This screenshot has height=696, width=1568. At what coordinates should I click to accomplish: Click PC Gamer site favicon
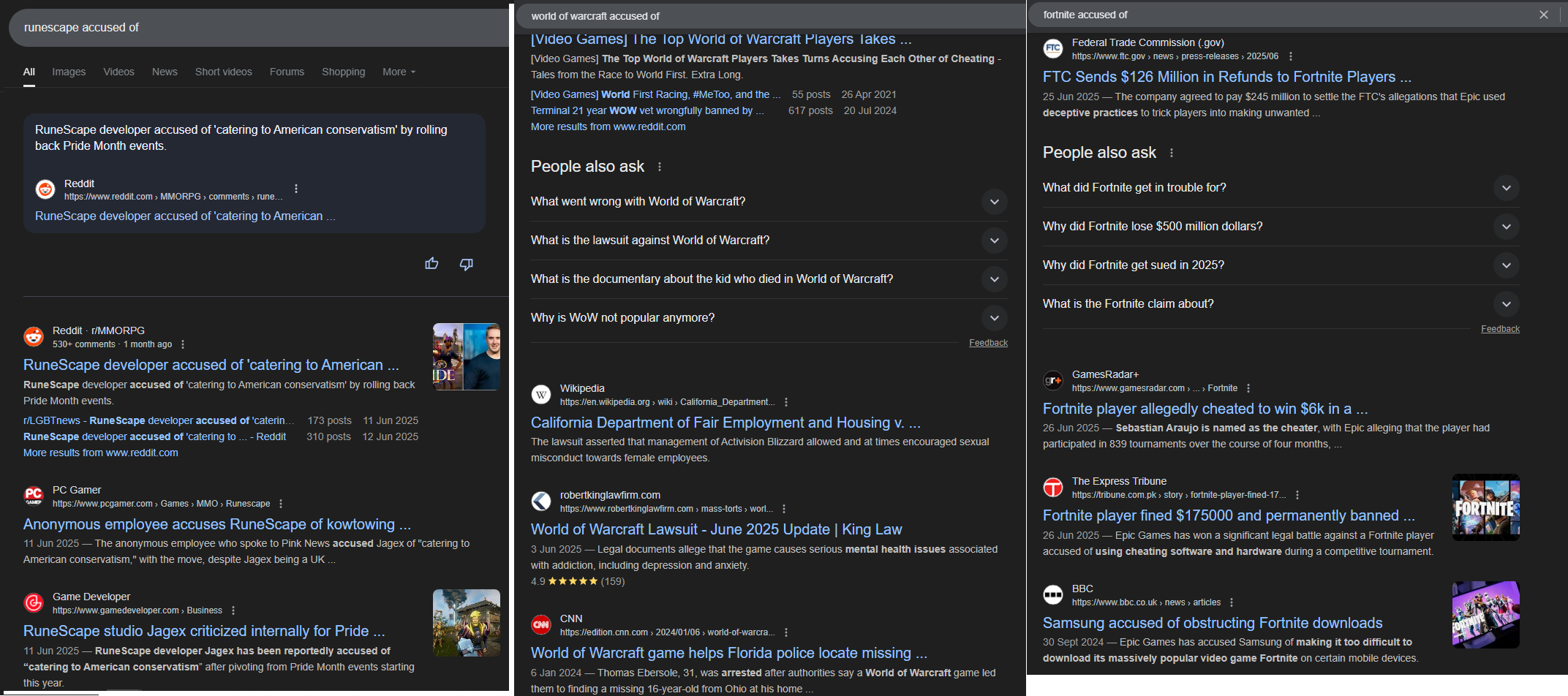34,496
